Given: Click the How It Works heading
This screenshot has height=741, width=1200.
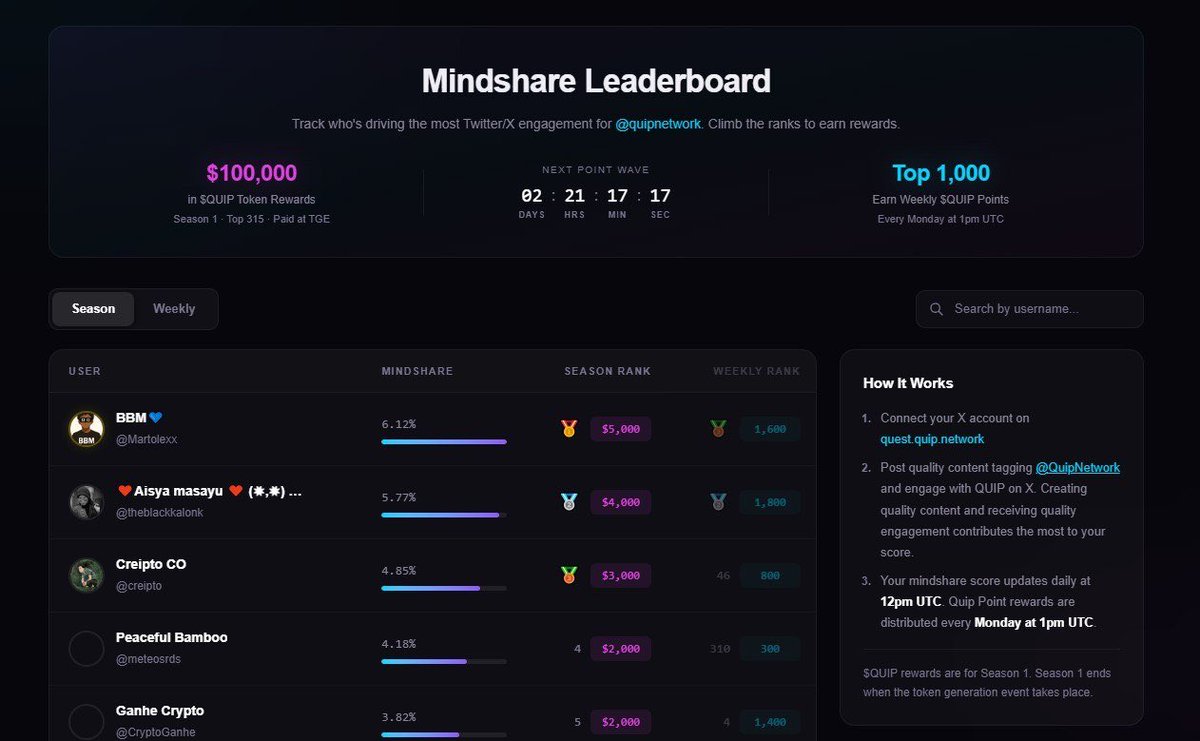Looking at the screenshot, I should click(908, 383).
